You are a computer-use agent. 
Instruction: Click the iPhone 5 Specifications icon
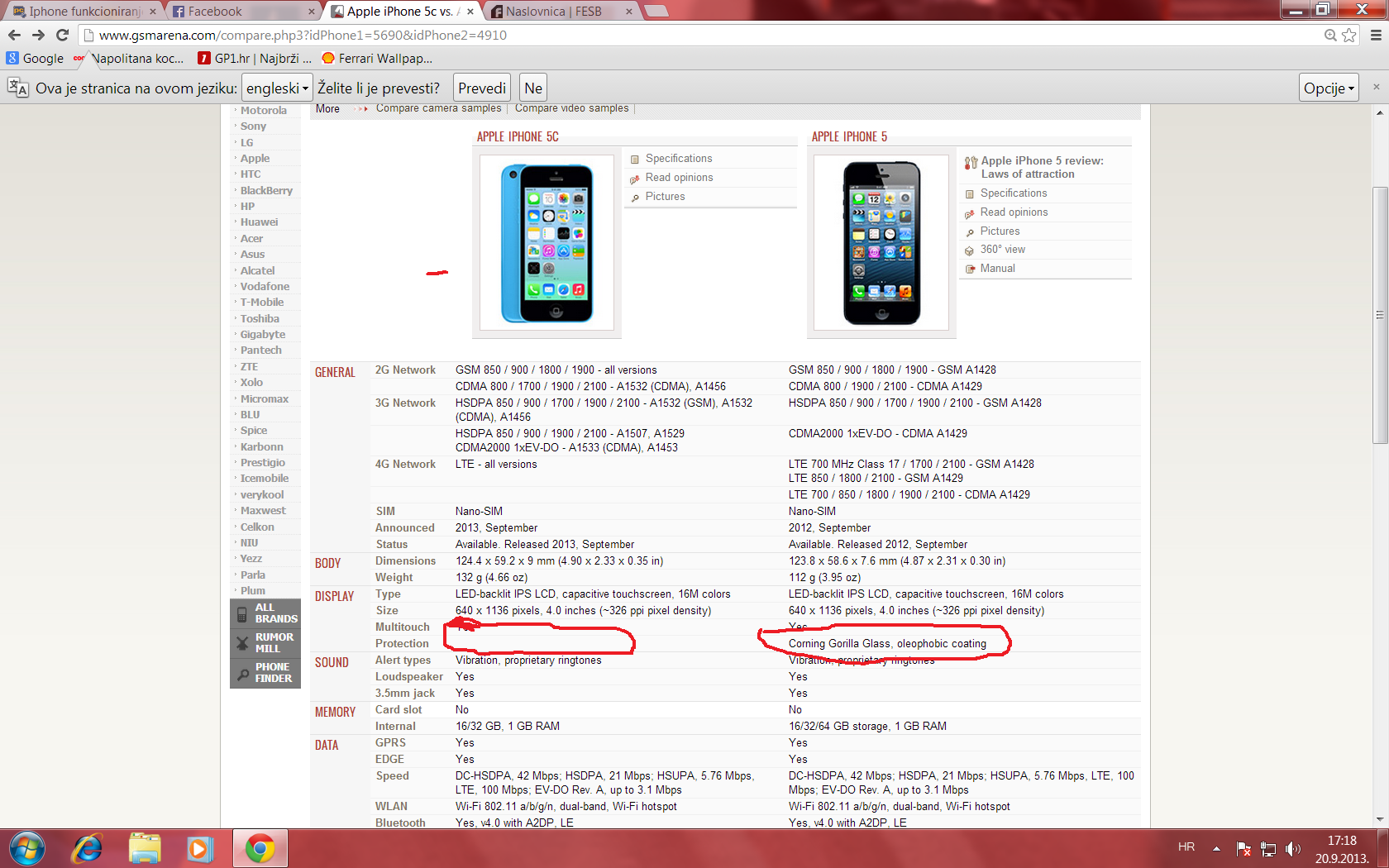(x=970, y=194)
